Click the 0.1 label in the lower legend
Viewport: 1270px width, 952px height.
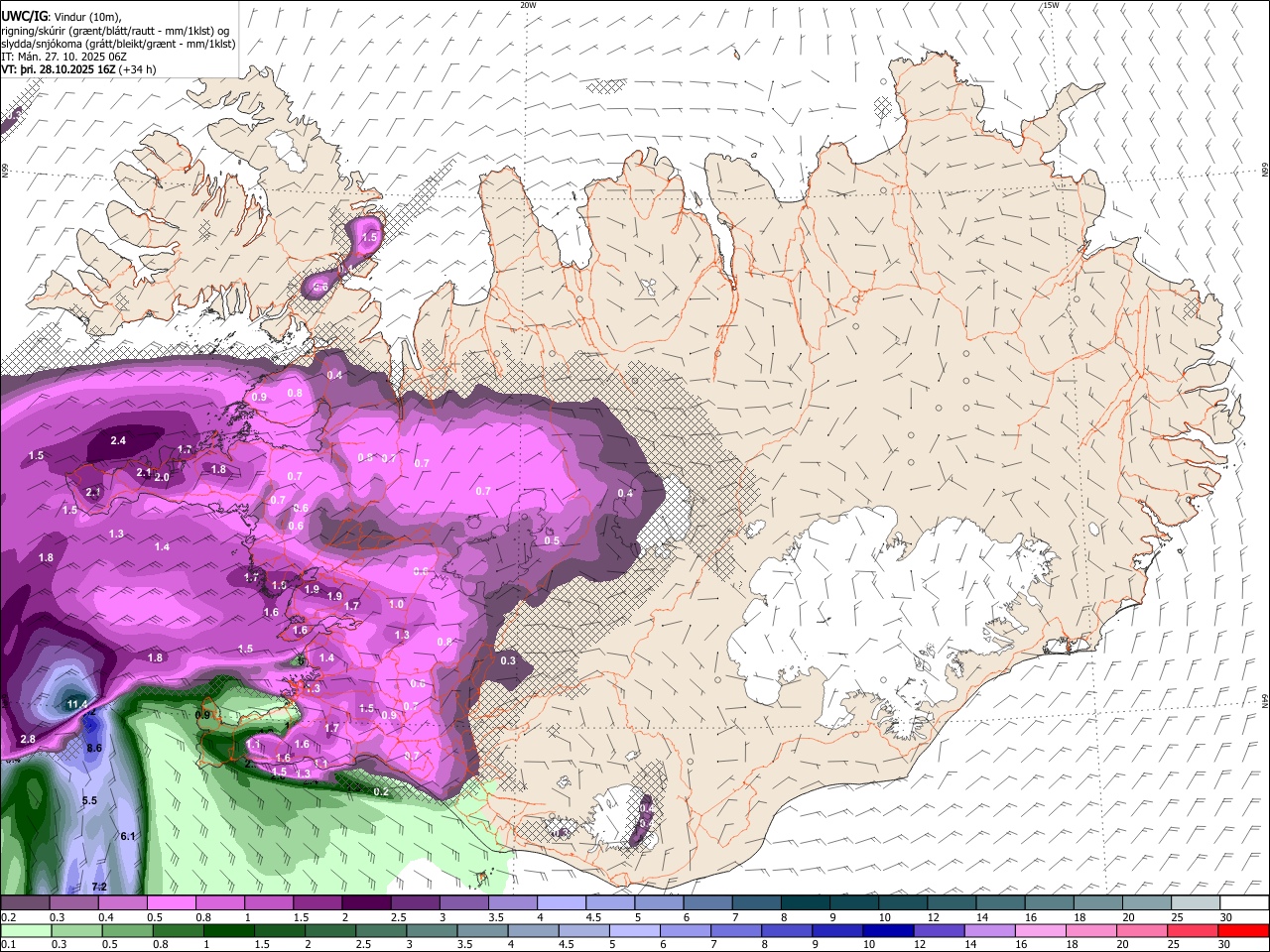point(7,944)
